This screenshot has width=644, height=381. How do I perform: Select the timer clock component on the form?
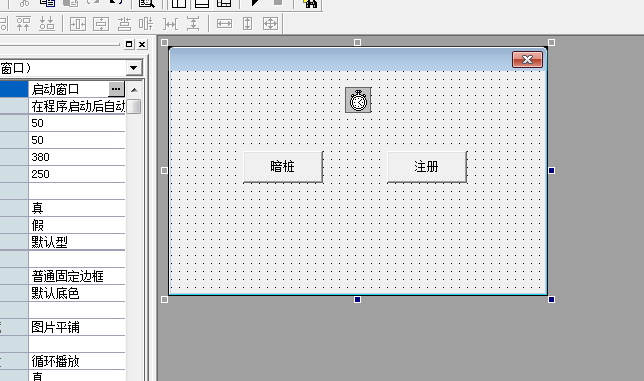[358, 100]
